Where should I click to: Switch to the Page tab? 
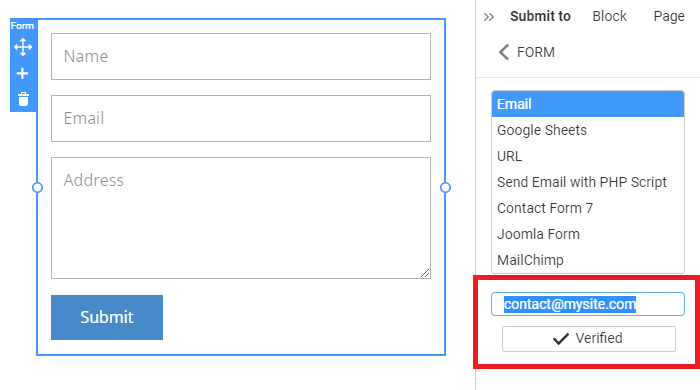tap(669, 17)
